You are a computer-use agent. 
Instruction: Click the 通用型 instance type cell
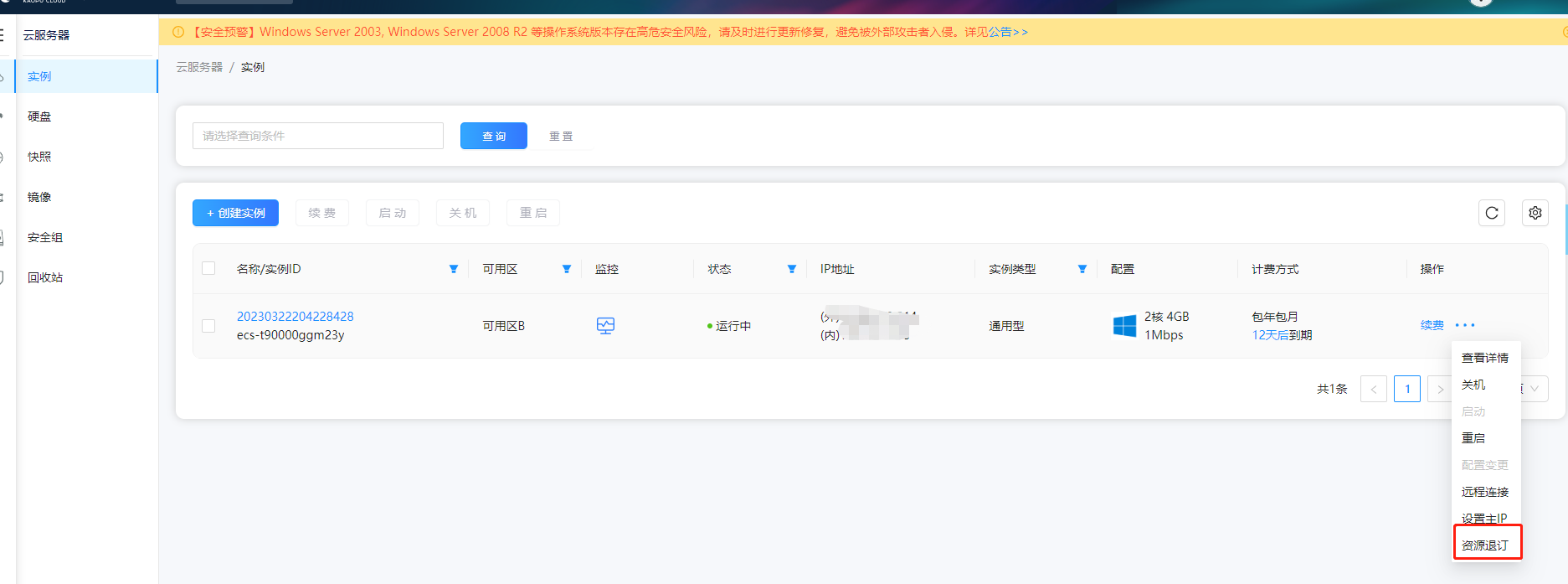pyautogui.click(x=1006, y=326)
